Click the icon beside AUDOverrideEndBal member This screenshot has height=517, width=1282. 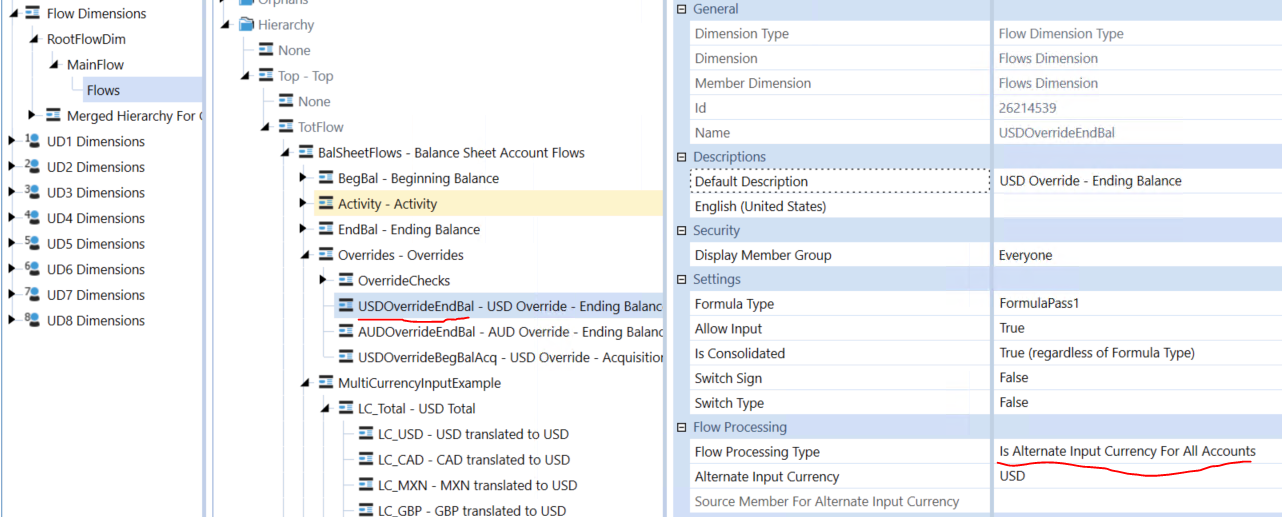[x=346, y=332]
